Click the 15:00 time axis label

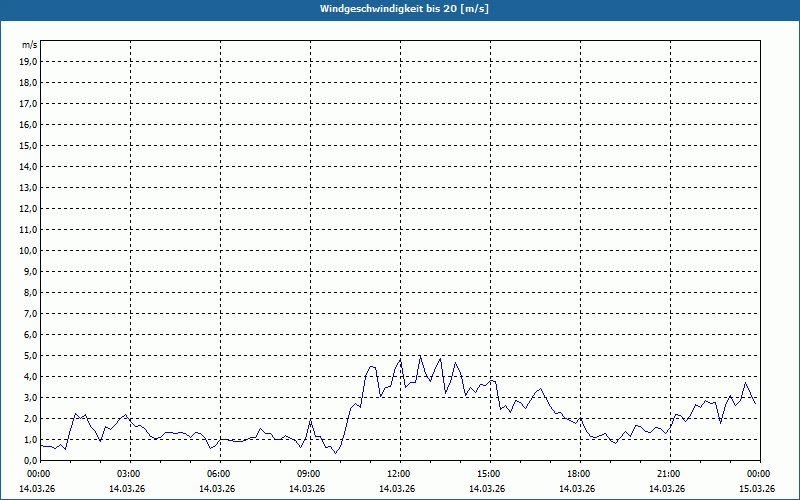(x=489, y=473)
